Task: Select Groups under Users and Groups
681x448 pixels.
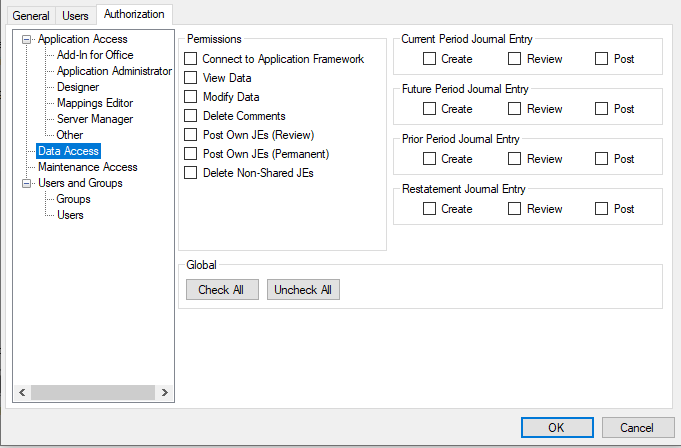Action: [x=73, y=199]
